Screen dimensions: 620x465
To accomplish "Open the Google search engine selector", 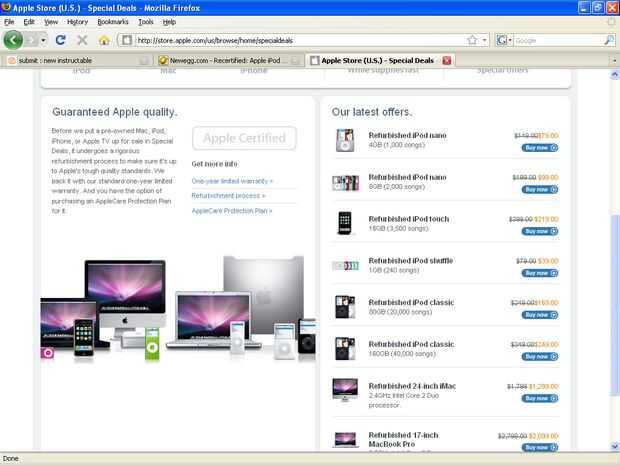I will 504,40.
